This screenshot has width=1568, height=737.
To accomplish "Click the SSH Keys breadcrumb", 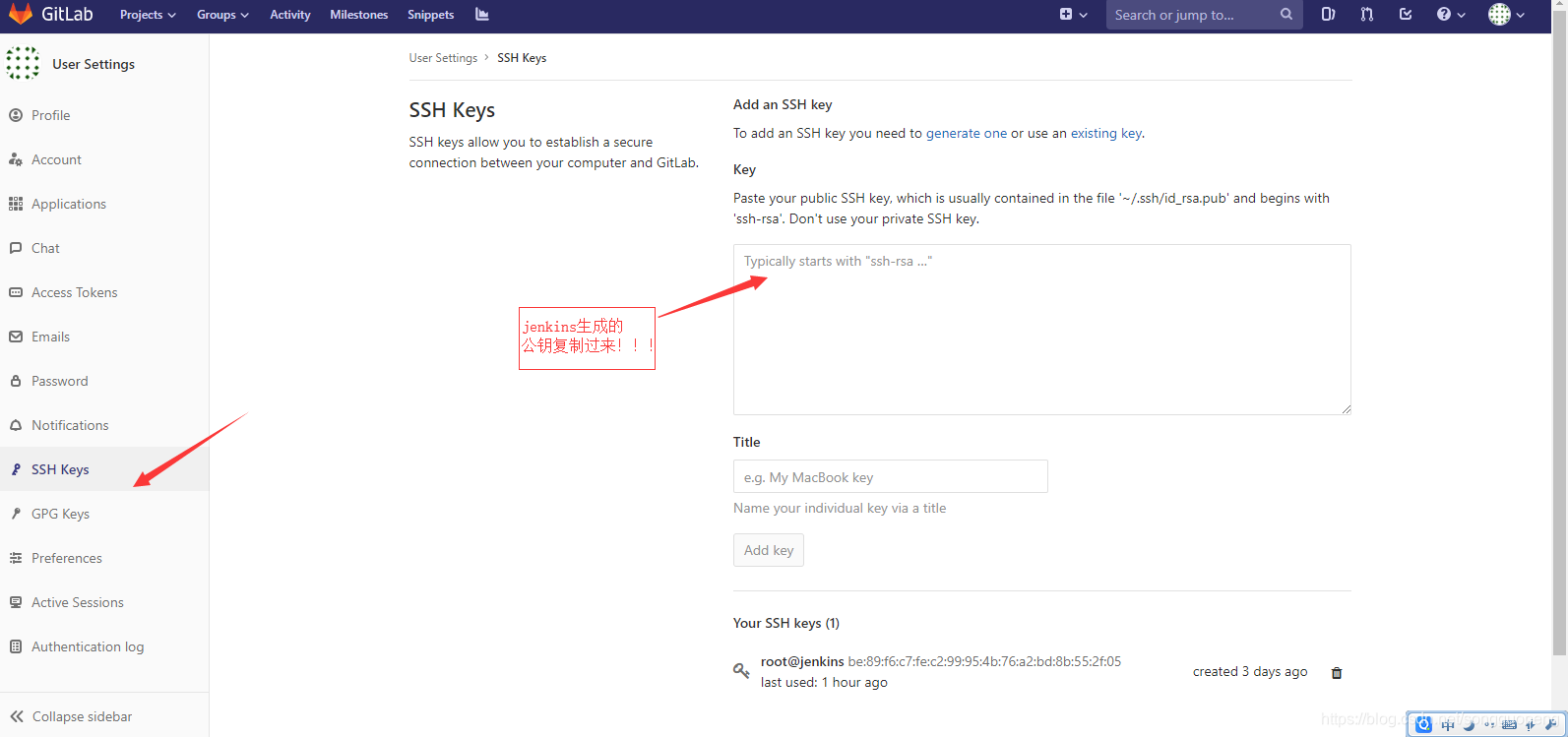I will click(x=522, y=58).
